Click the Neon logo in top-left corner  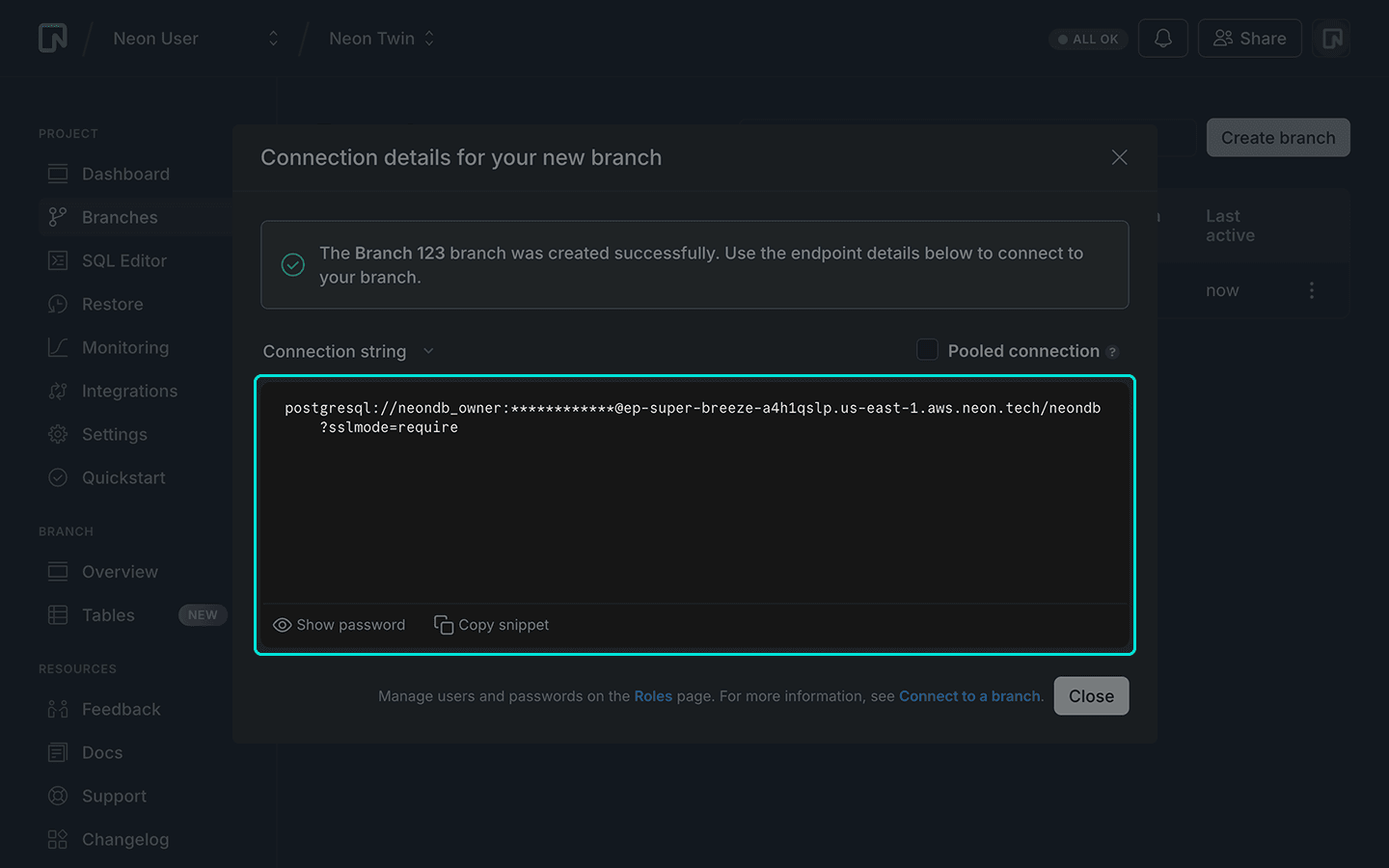click(53, 39)
